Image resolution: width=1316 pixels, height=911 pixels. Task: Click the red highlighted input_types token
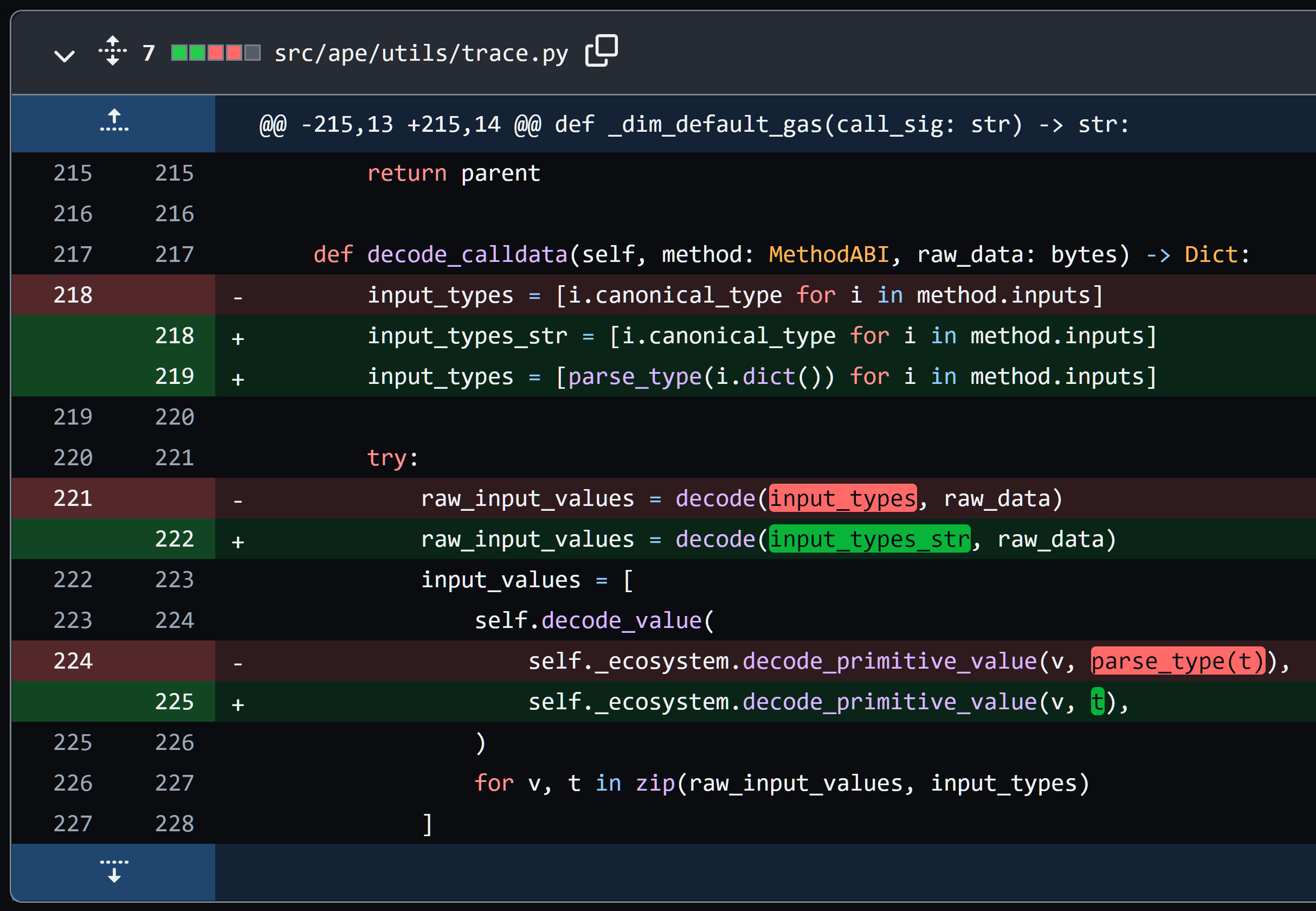click(842, 498)
